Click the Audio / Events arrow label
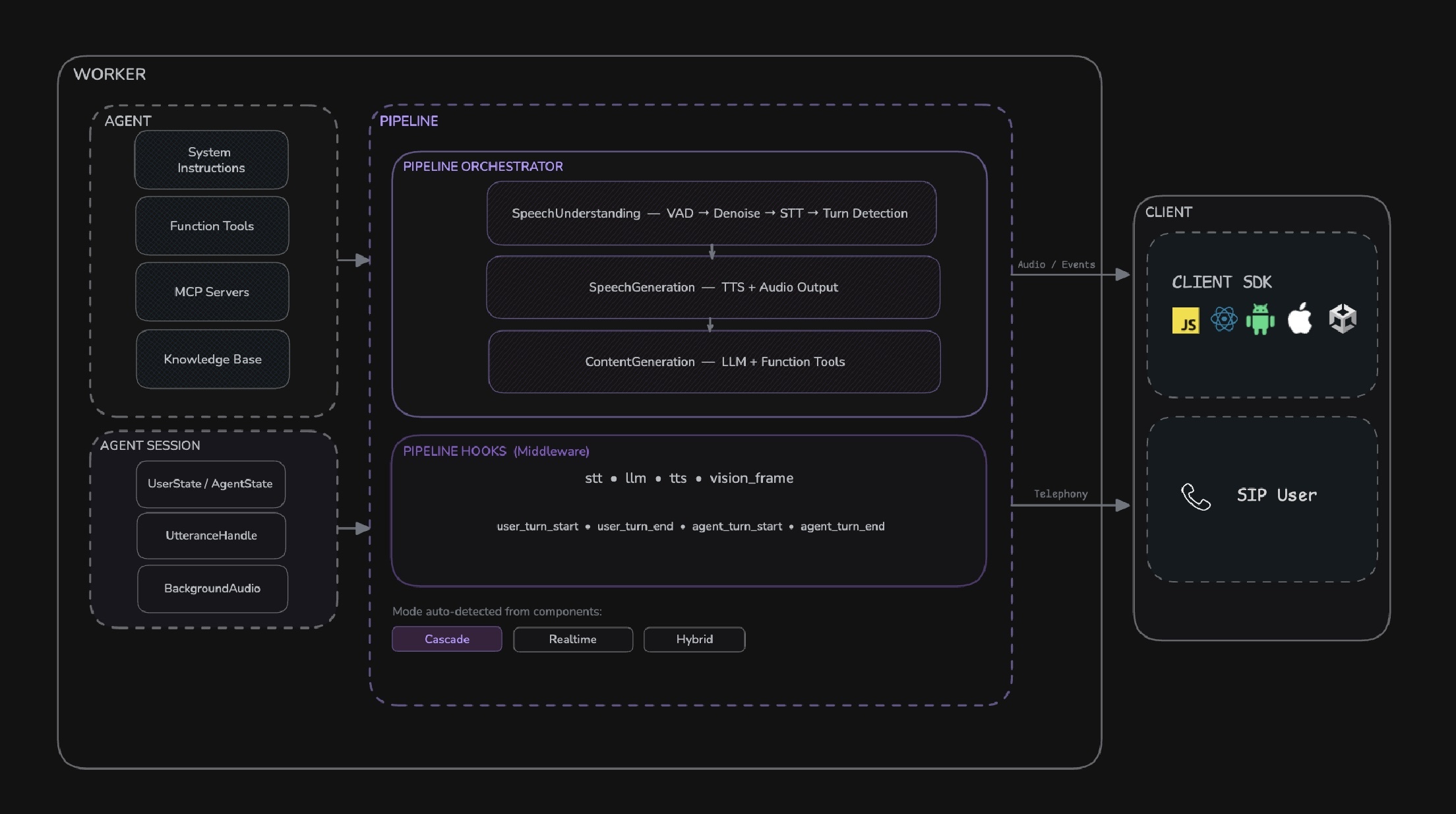Screen dimensions: 1456x814 coord(1056,265)
